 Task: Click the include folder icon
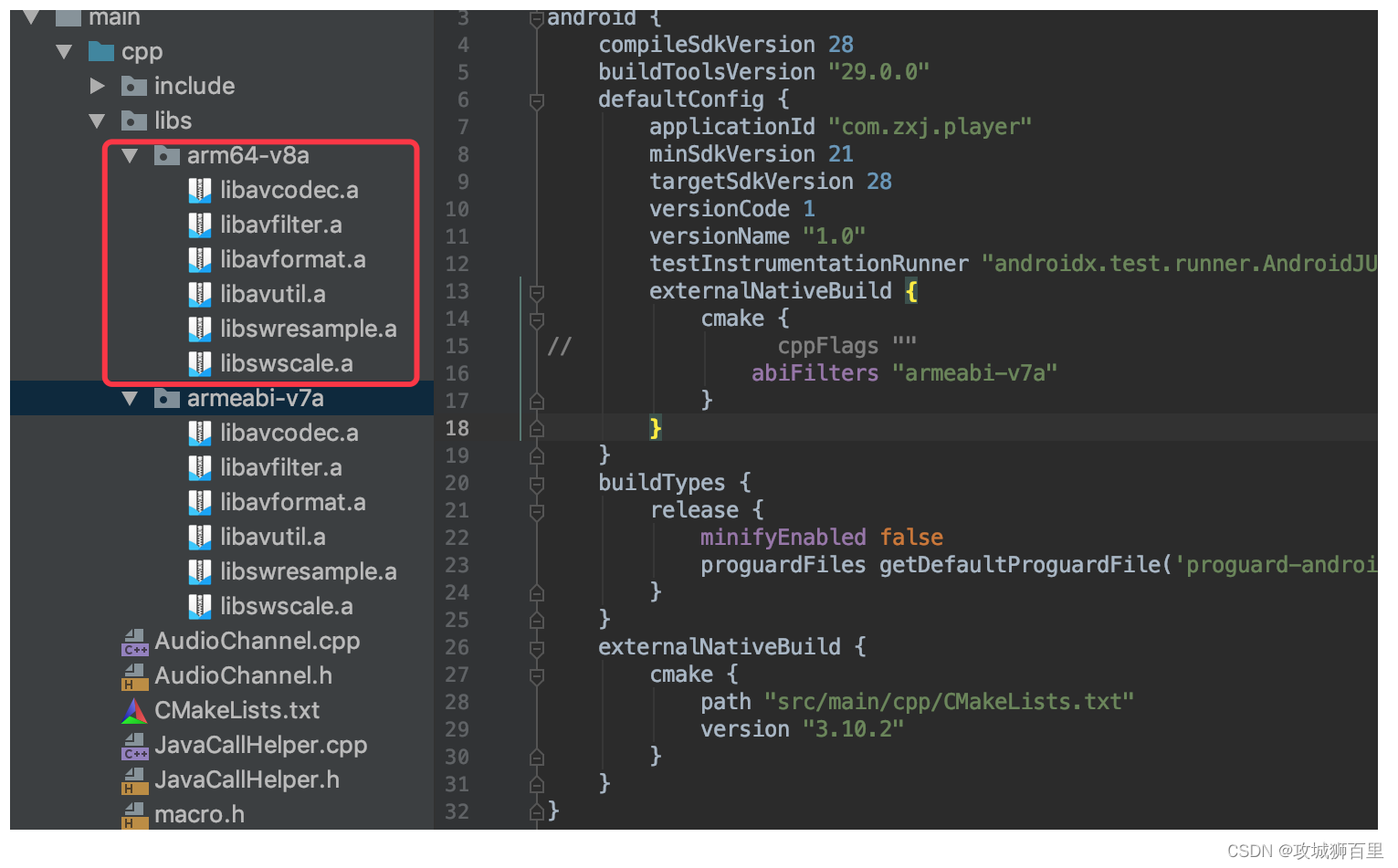(x=134, y=86)
